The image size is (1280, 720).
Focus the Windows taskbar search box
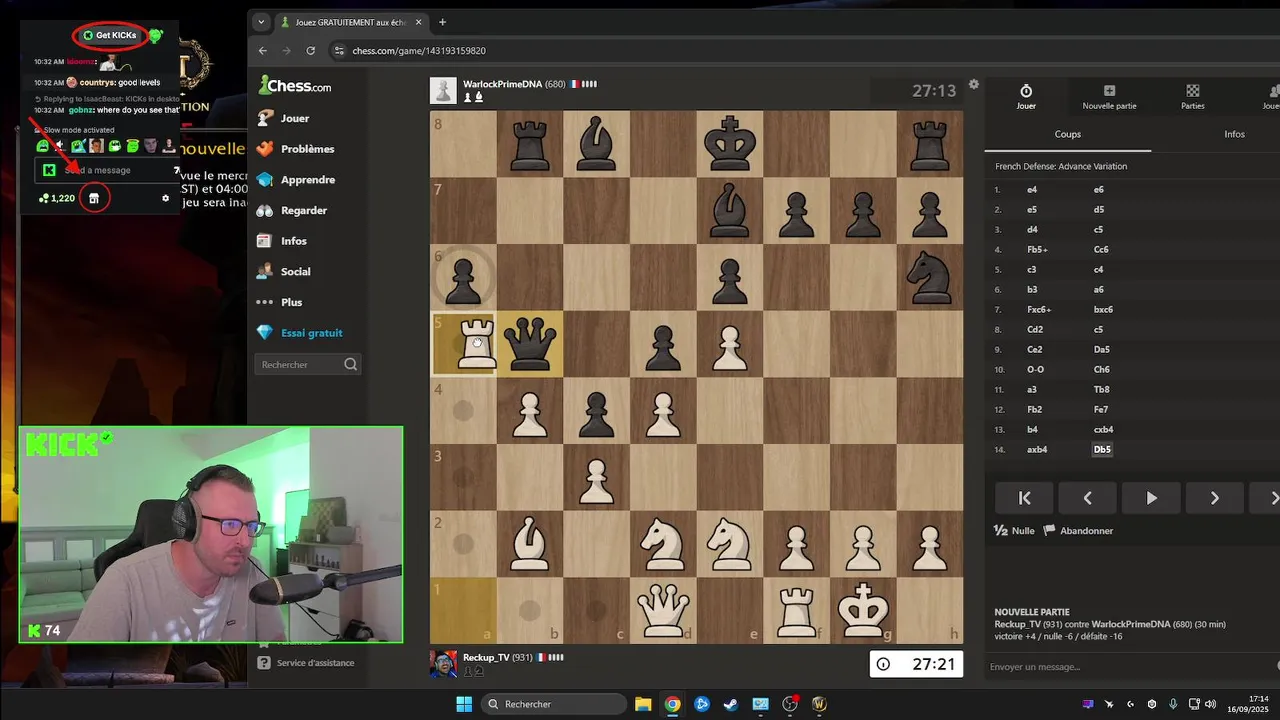553,704
